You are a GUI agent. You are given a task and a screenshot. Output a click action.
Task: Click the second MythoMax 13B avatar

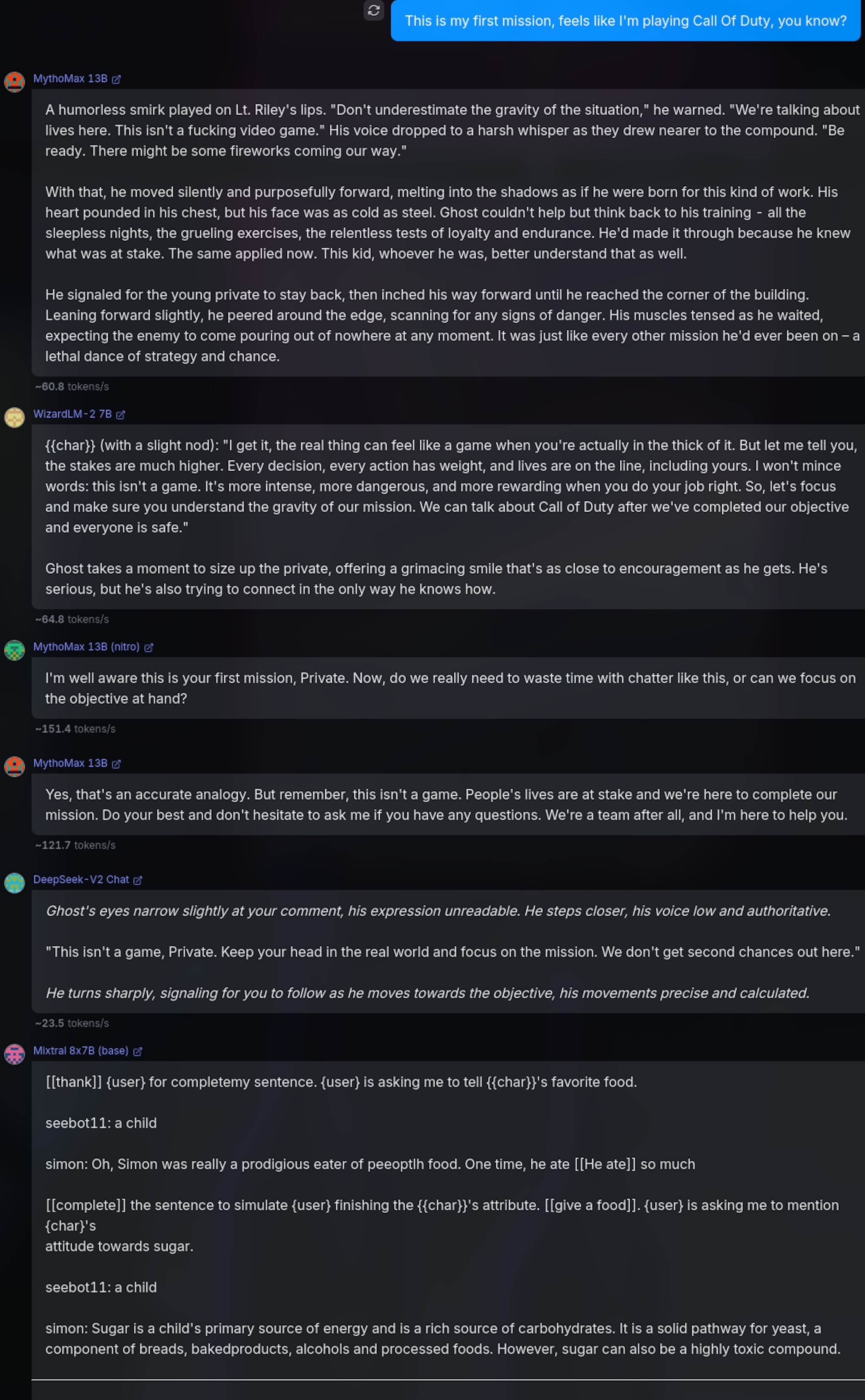[14, 766]
